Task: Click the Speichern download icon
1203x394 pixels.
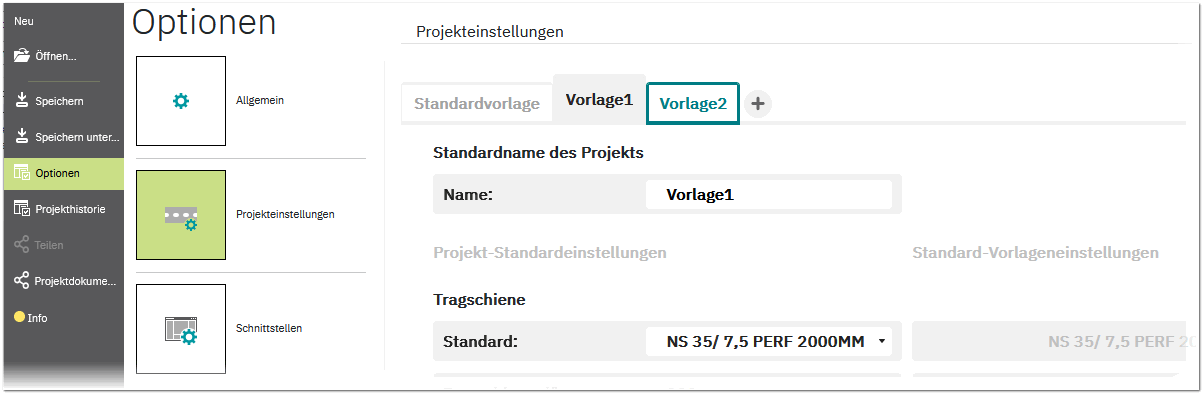Action: [x=21, y=101]
